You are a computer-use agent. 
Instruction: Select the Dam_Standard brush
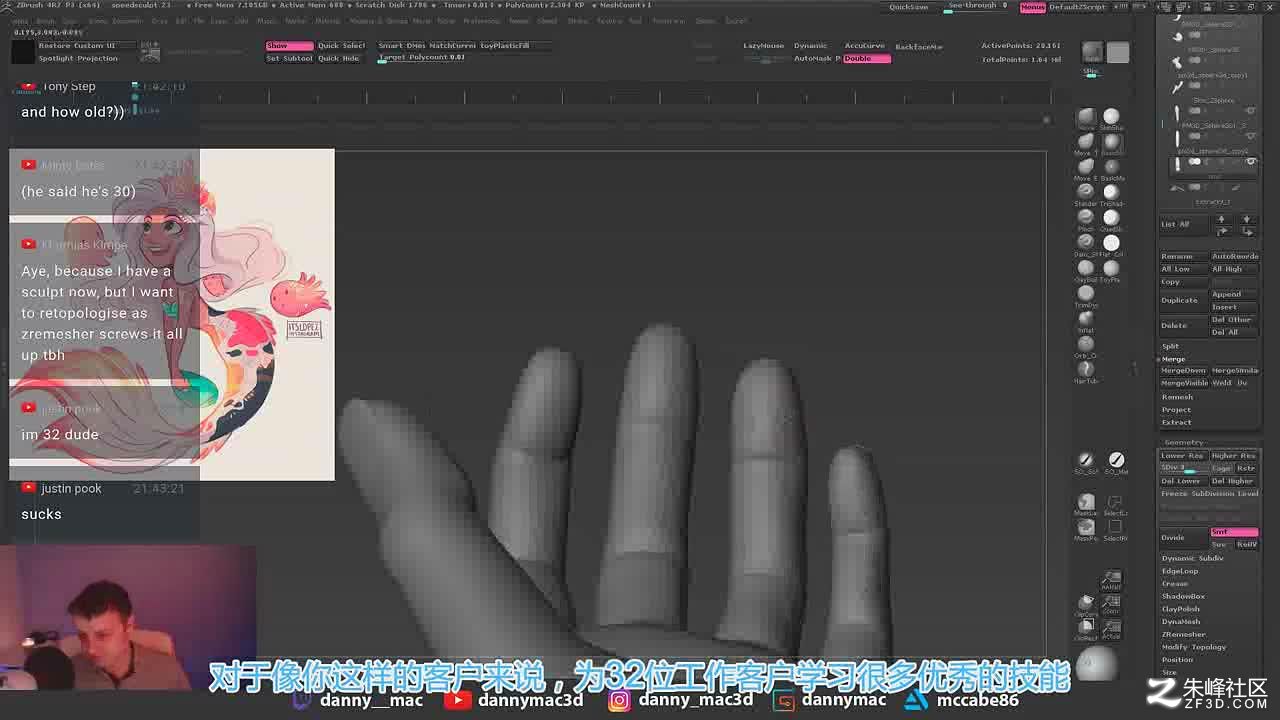point(1086,244)
